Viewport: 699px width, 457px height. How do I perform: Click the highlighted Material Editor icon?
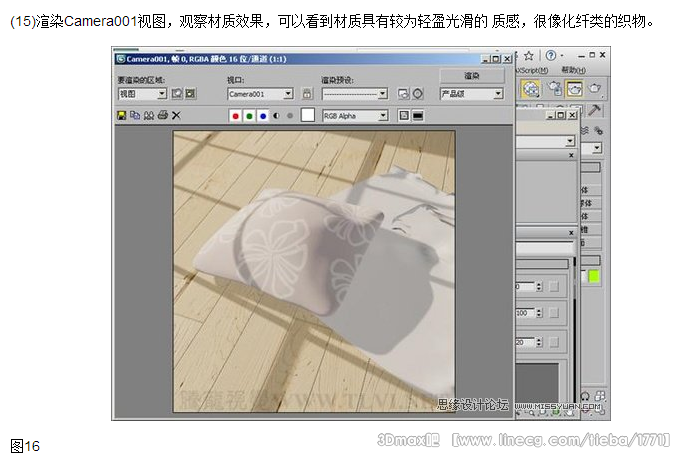coord(530,89)
